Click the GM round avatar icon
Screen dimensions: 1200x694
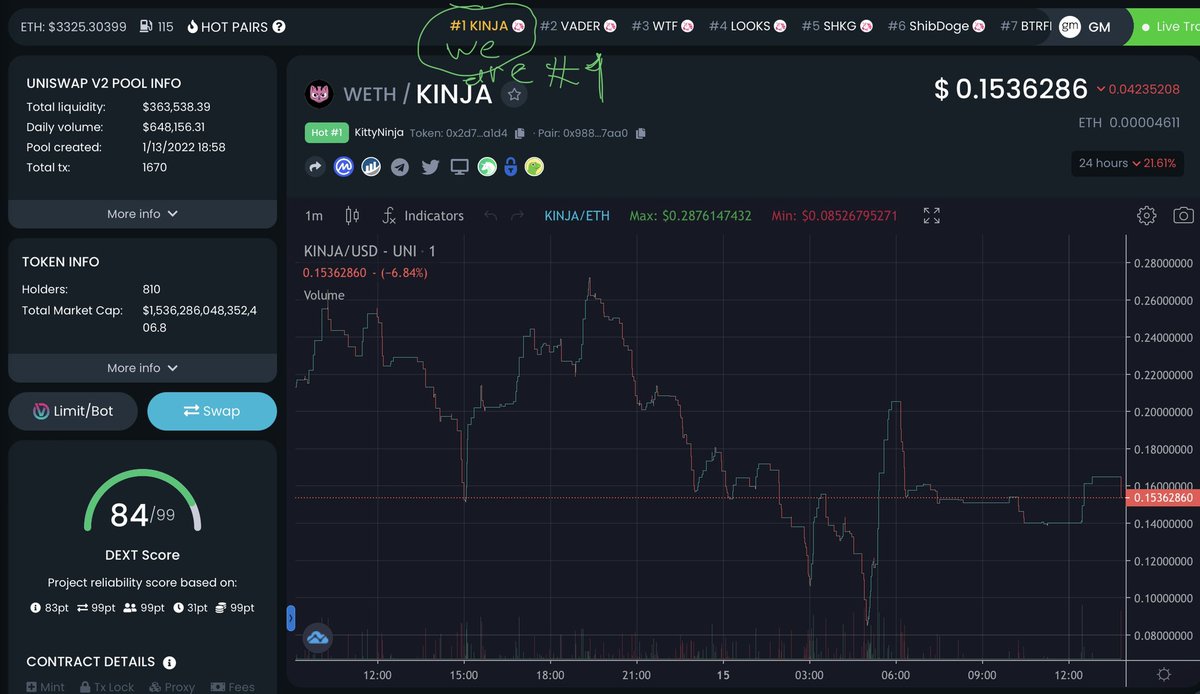click(x=1070, y=27)
